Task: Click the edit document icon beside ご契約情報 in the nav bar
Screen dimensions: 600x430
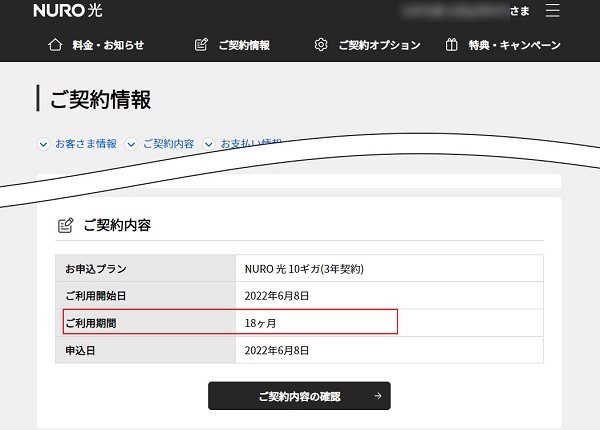Action: click(x=201, y=45)
